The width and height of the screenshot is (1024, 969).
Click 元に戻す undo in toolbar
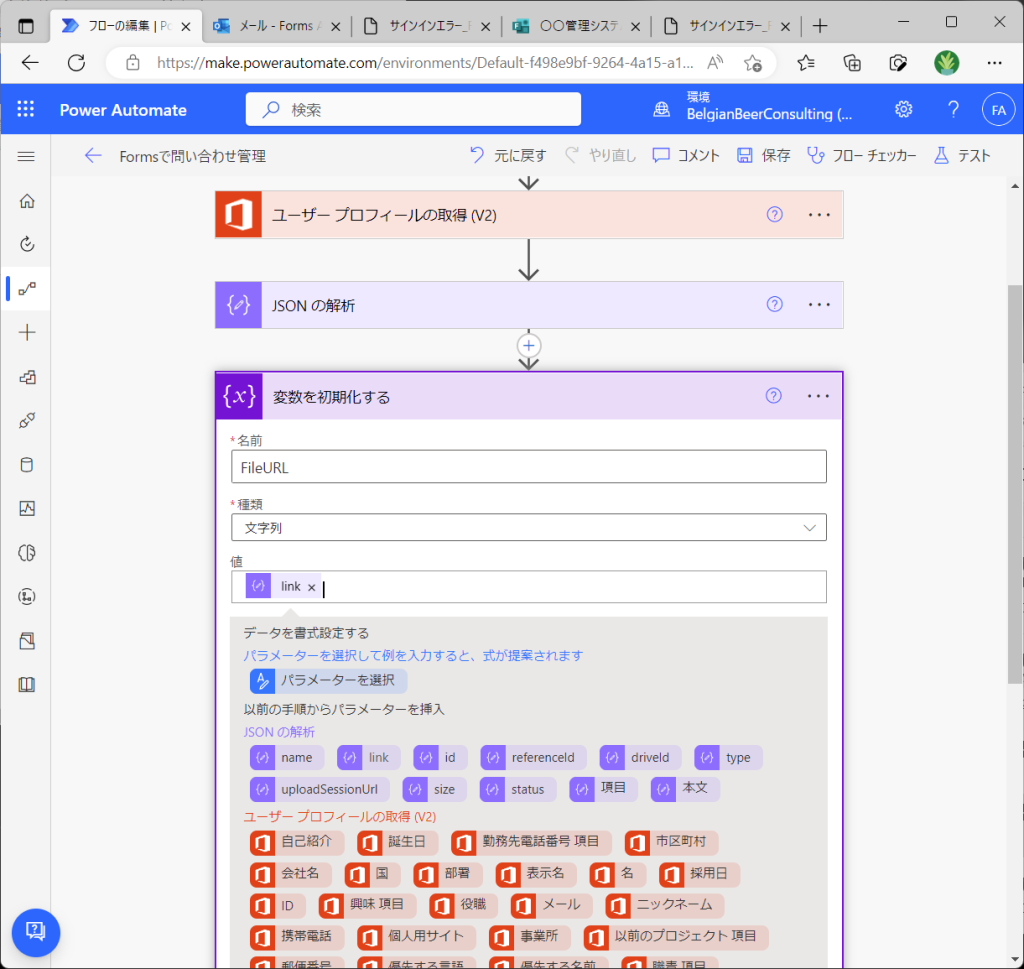508,155
